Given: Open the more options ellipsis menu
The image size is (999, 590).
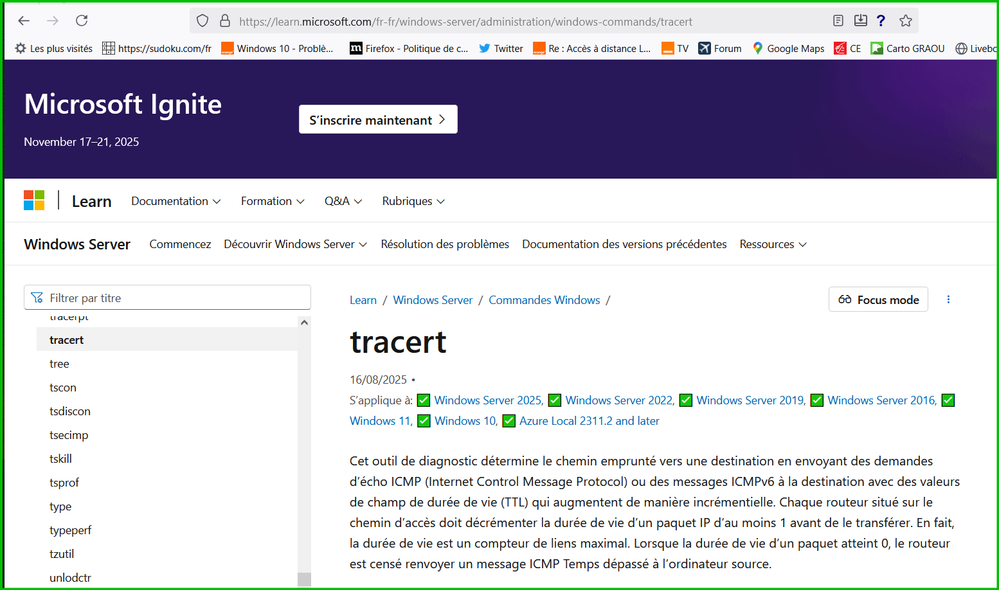Looking at the screenshot, I should click(948, 299).
